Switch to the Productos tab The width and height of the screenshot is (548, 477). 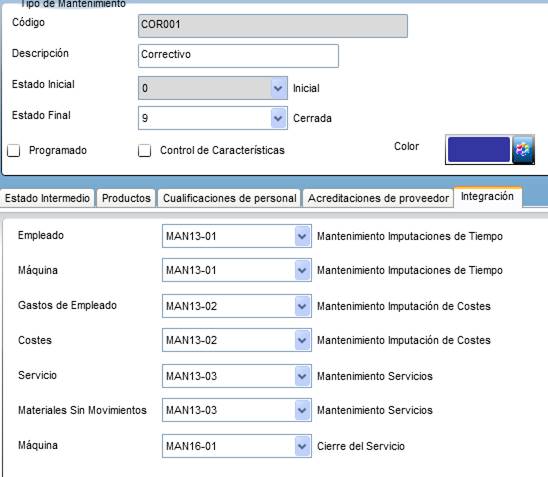[126, 198]
